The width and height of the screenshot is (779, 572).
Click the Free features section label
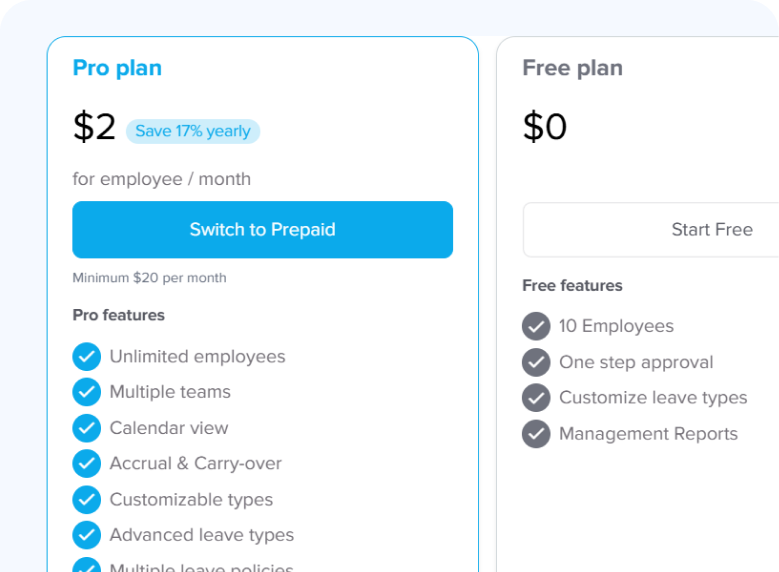pos(572,285)
